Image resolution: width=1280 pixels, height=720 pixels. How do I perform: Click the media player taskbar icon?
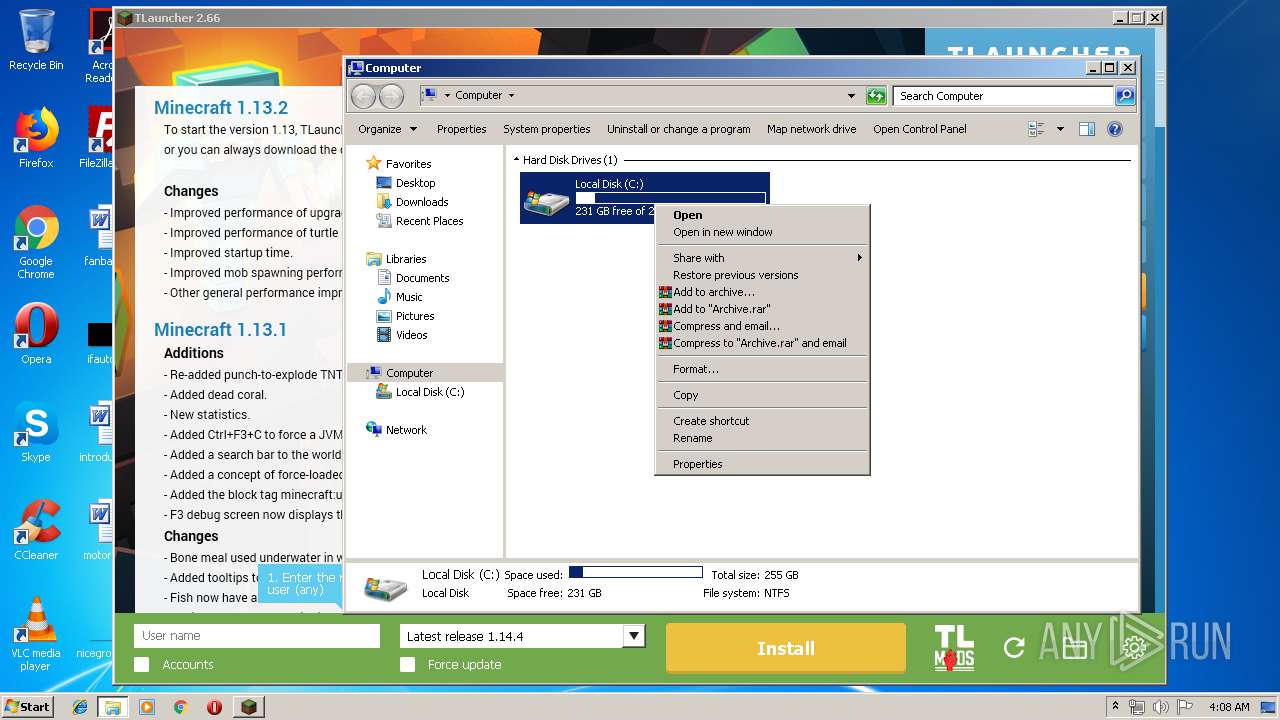pos(147,707)
